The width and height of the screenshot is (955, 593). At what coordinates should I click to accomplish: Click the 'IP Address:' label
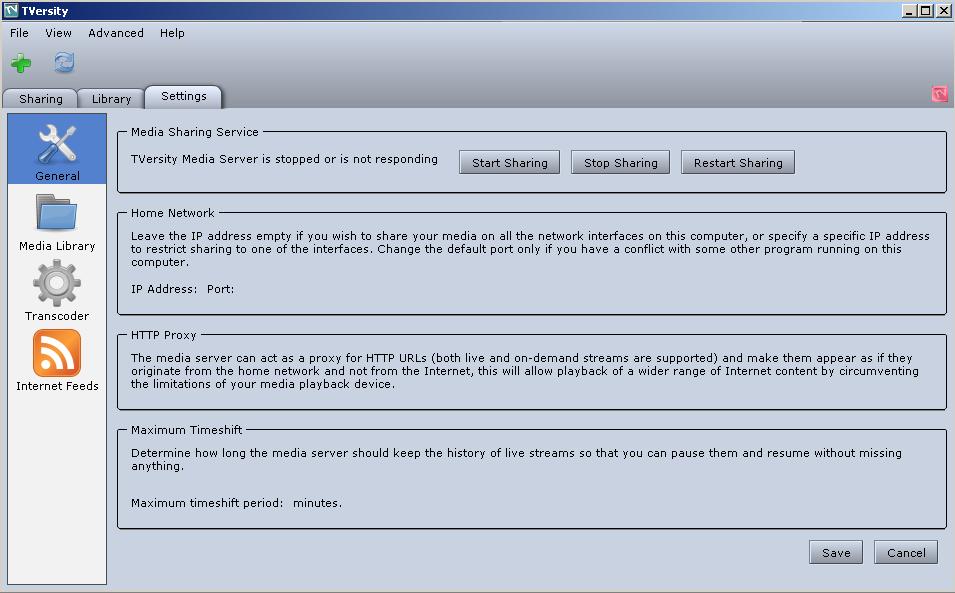tap(164, 289)
